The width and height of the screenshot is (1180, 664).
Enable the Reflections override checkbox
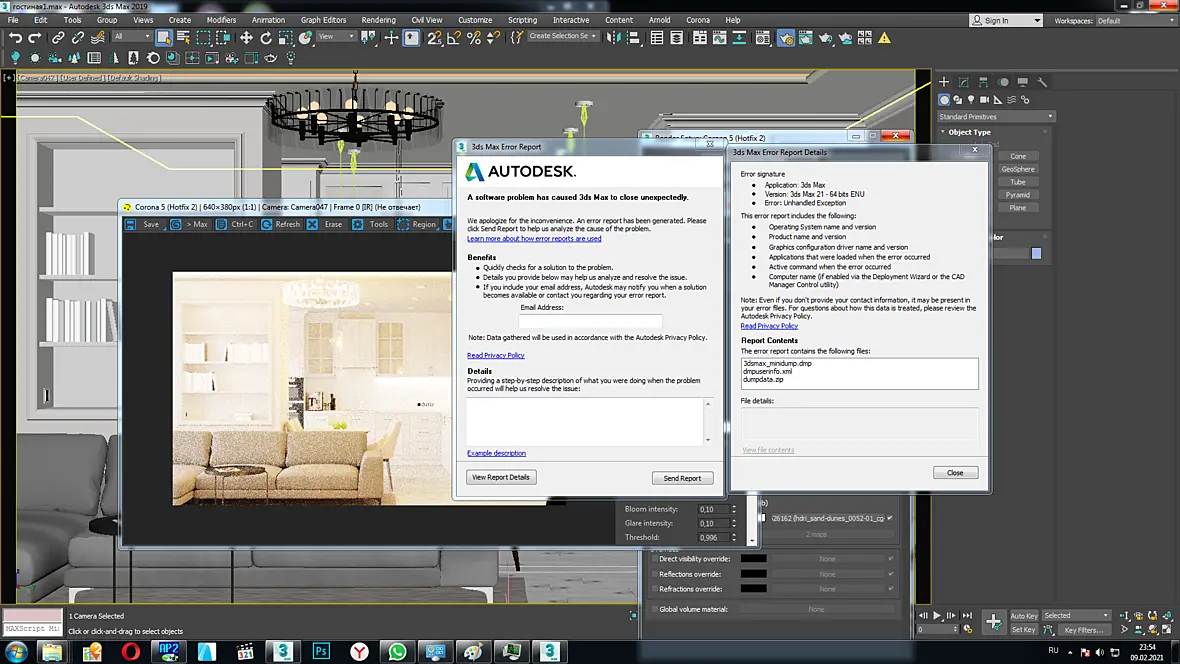(655, 574)
